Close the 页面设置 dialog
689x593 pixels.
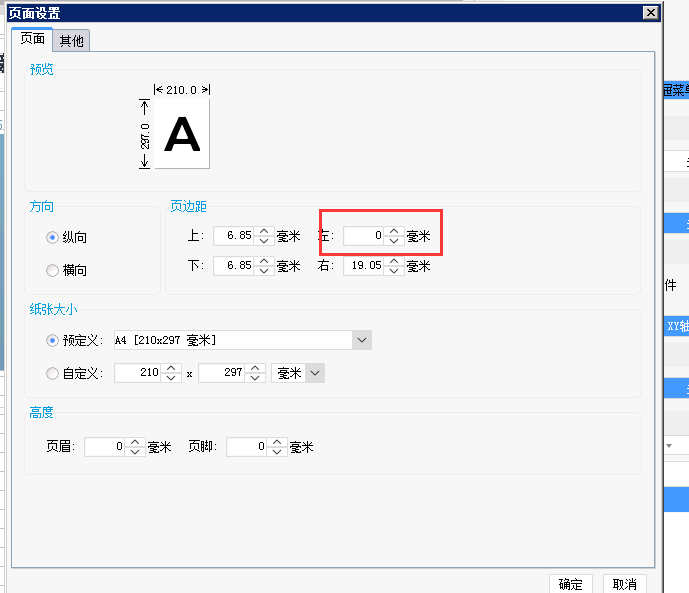coord(650,13)
